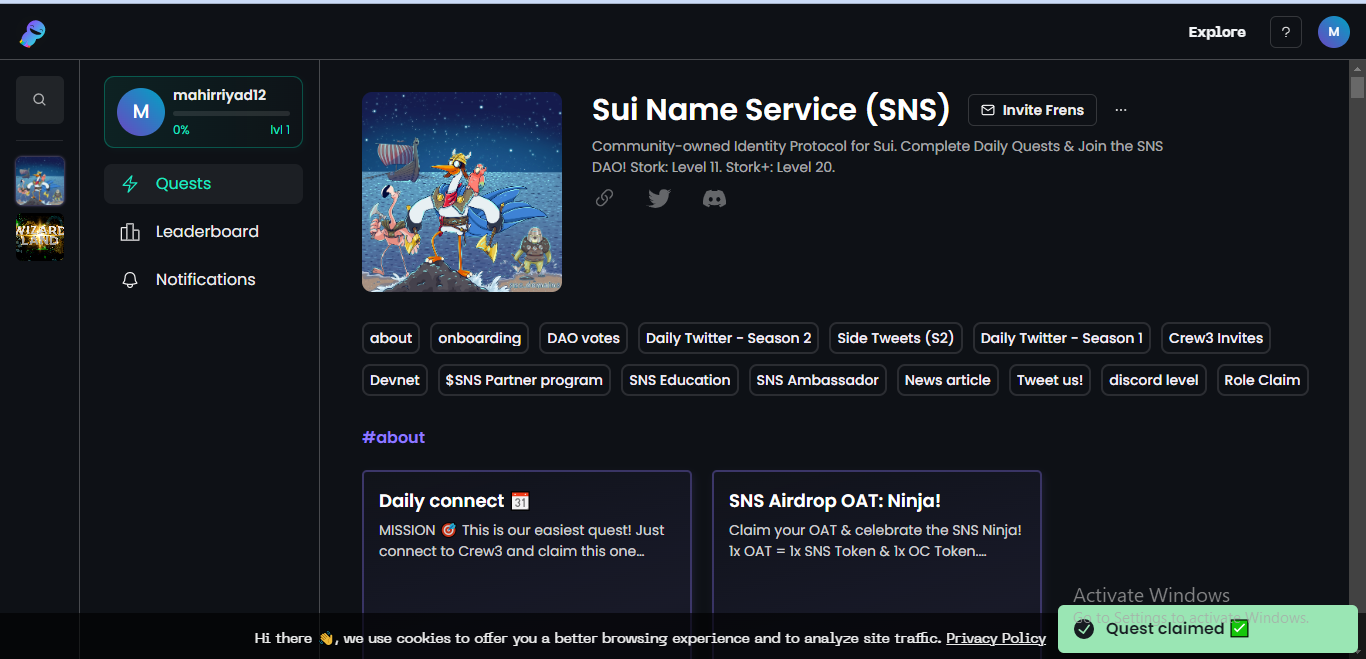This screenshot has height=659, width=1366.
Task: Select the Sui Name Service community thumbnail
Action: [40, 180]
